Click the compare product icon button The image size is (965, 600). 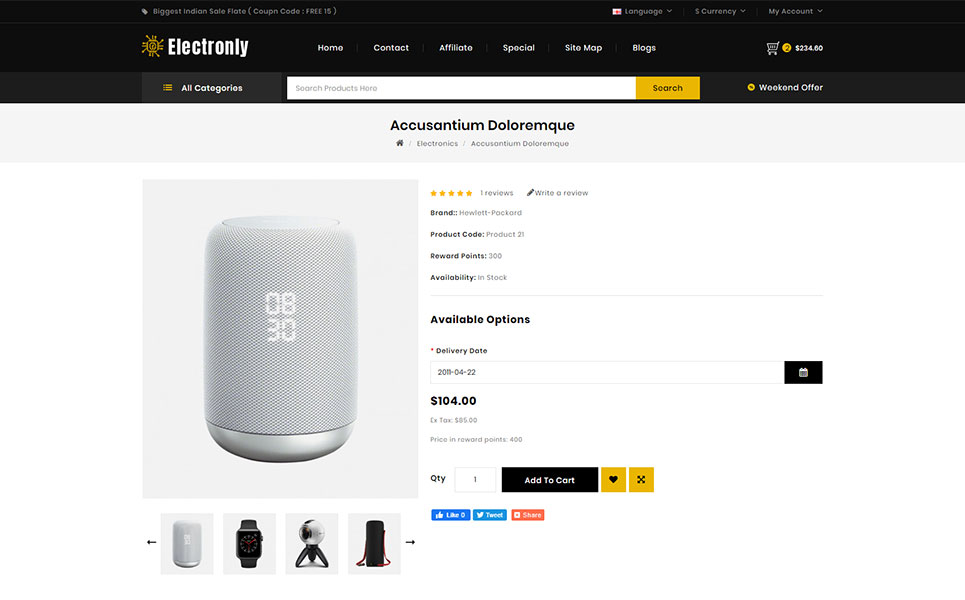tap(641, 480)
